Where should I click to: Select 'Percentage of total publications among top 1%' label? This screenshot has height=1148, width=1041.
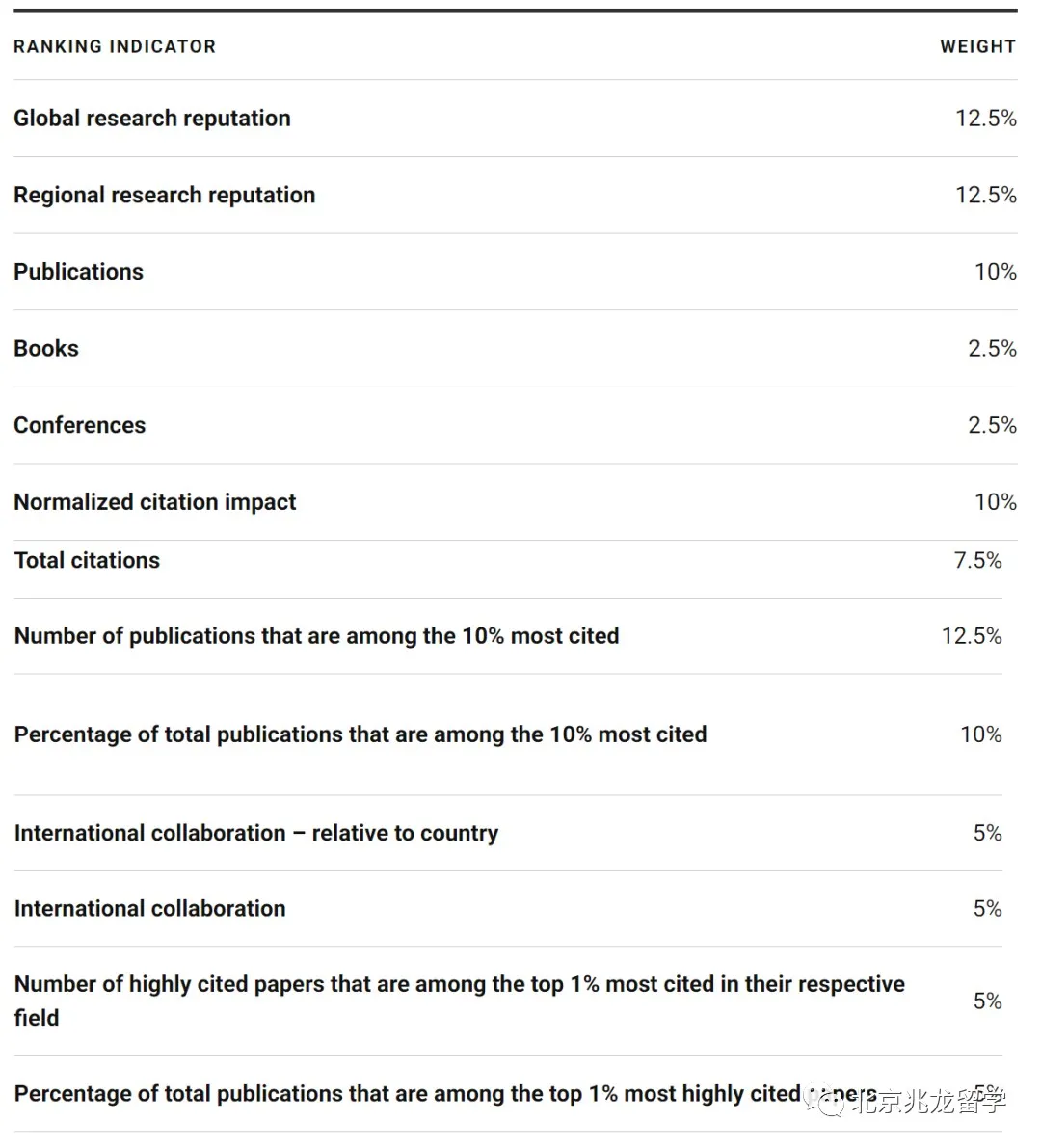pyautogui.click(x=405, y=1094)
